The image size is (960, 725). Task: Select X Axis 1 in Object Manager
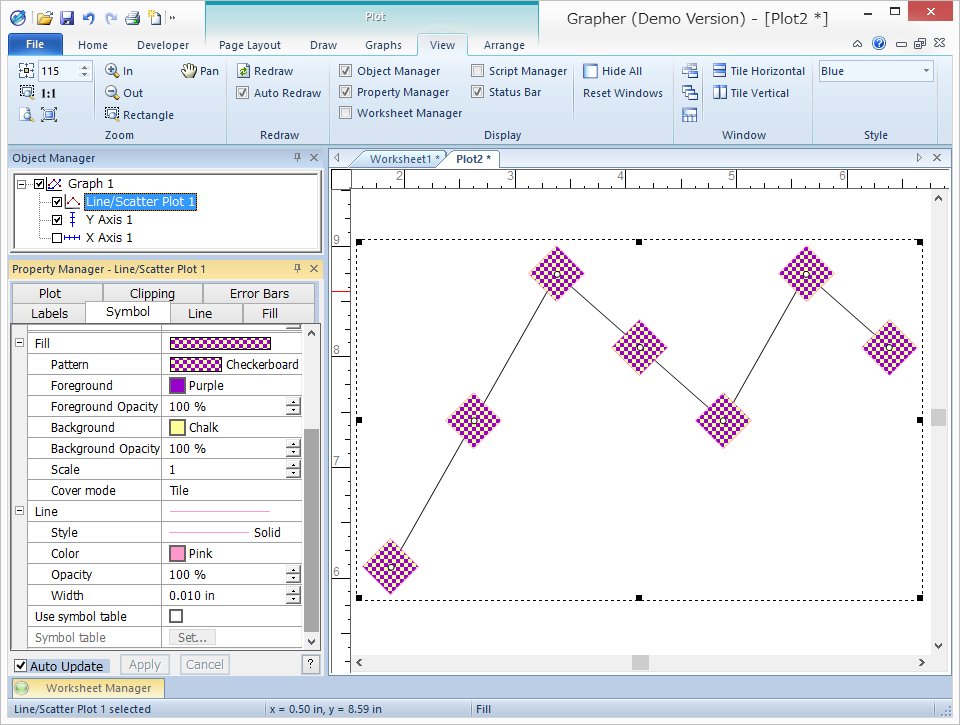pos(108,238)
